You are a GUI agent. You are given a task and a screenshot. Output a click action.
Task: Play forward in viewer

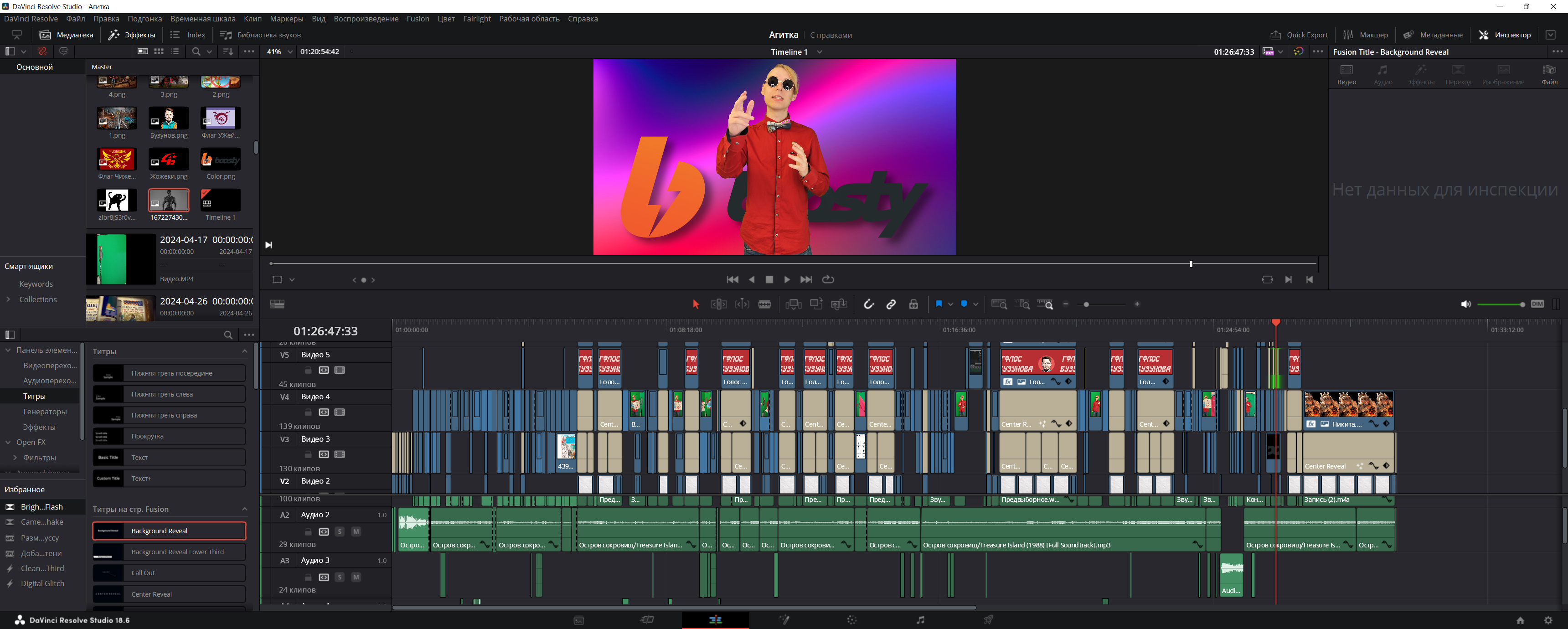pyautogui.click(x=787, y=279)
